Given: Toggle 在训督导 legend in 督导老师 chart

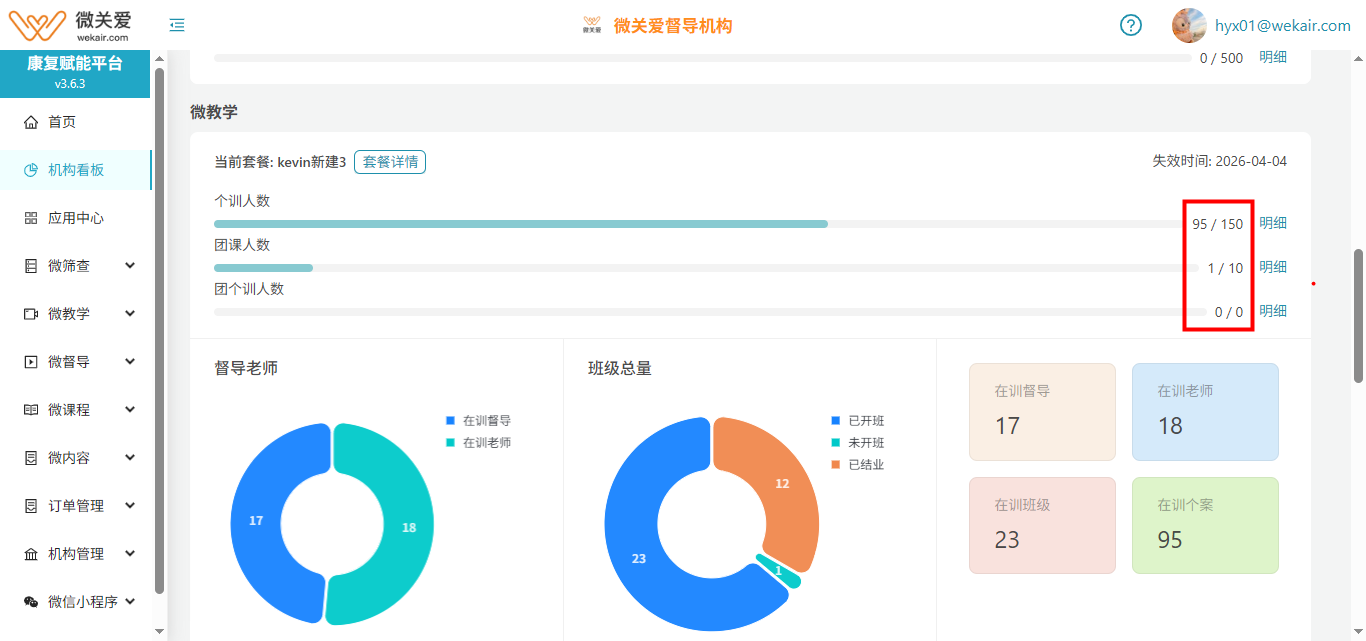Looking at the screenshot, I should pyautogui.click(x=479, y=421).
